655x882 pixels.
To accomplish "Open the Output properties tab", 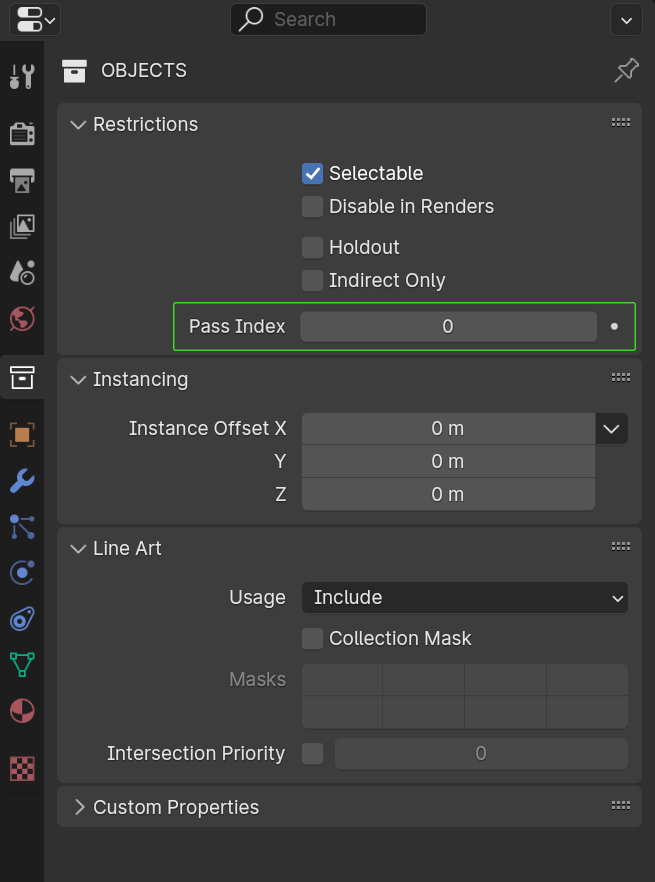I will tap(23, 180).
